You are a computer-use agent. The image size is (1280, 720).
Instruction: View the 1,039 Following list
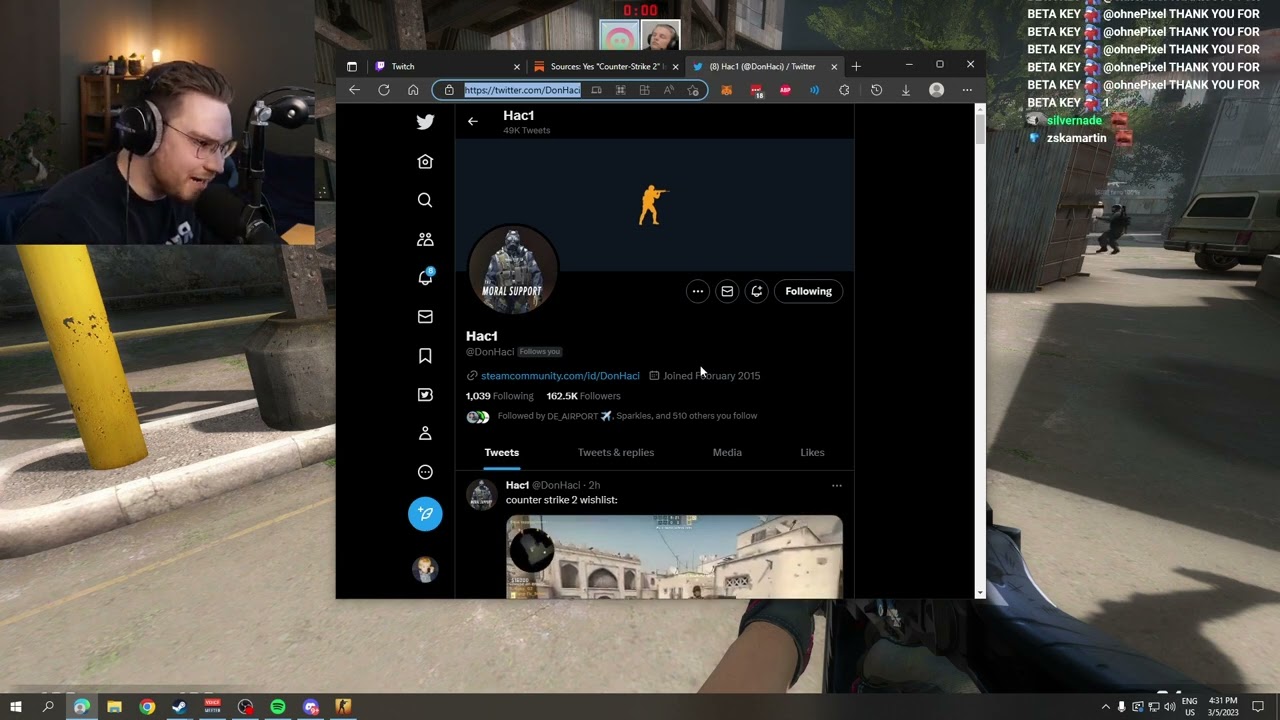(x=500, y=396)
